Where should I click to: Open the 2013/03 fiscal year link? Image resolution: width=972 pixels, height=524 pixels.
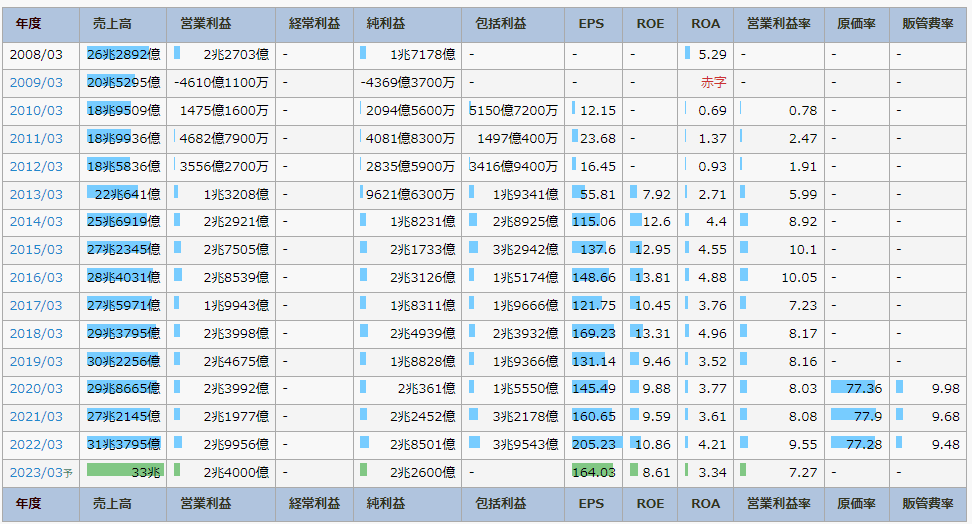(x=36, y=194)
